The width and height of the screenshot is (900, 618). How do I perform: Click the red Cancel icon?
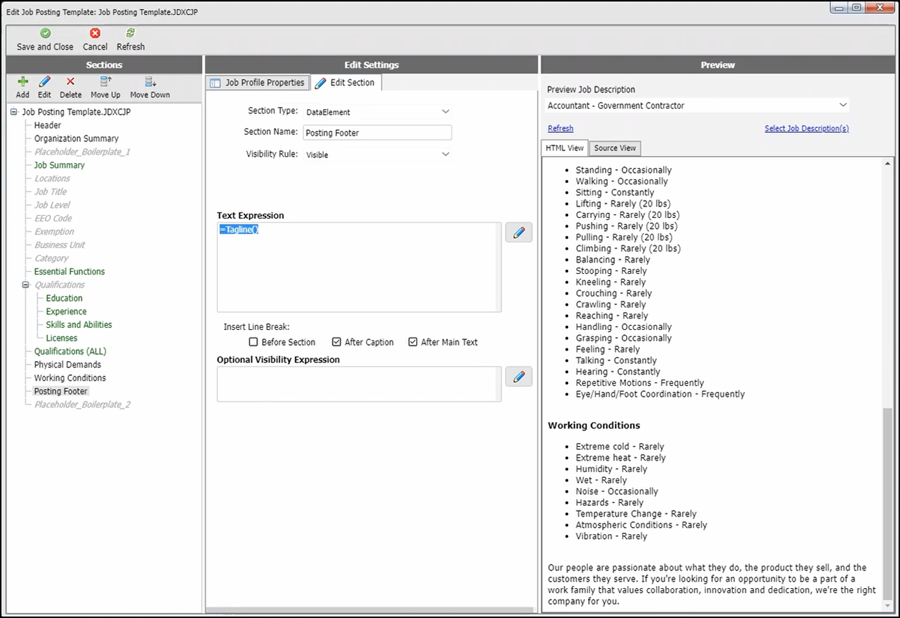[95, 33]
